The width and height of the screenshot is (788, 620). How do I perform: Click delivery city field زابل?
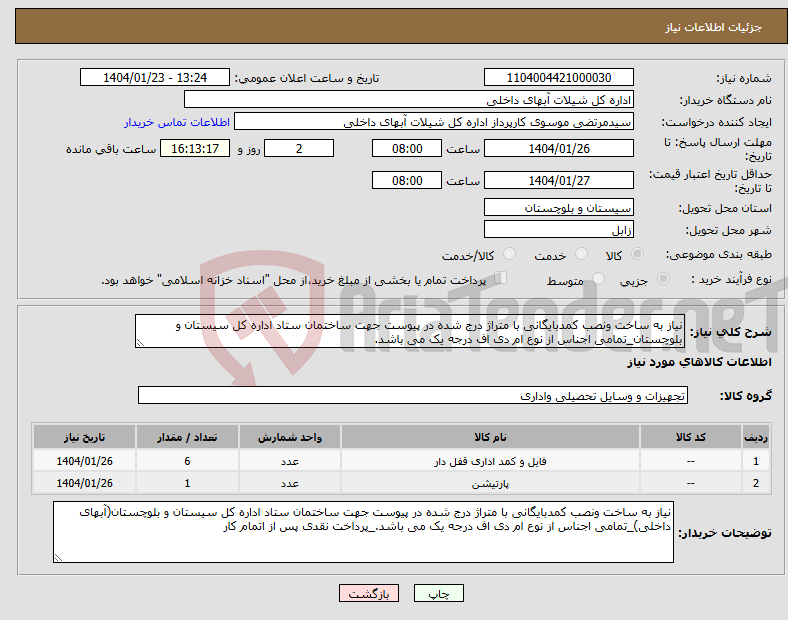(x=558, y=230)
